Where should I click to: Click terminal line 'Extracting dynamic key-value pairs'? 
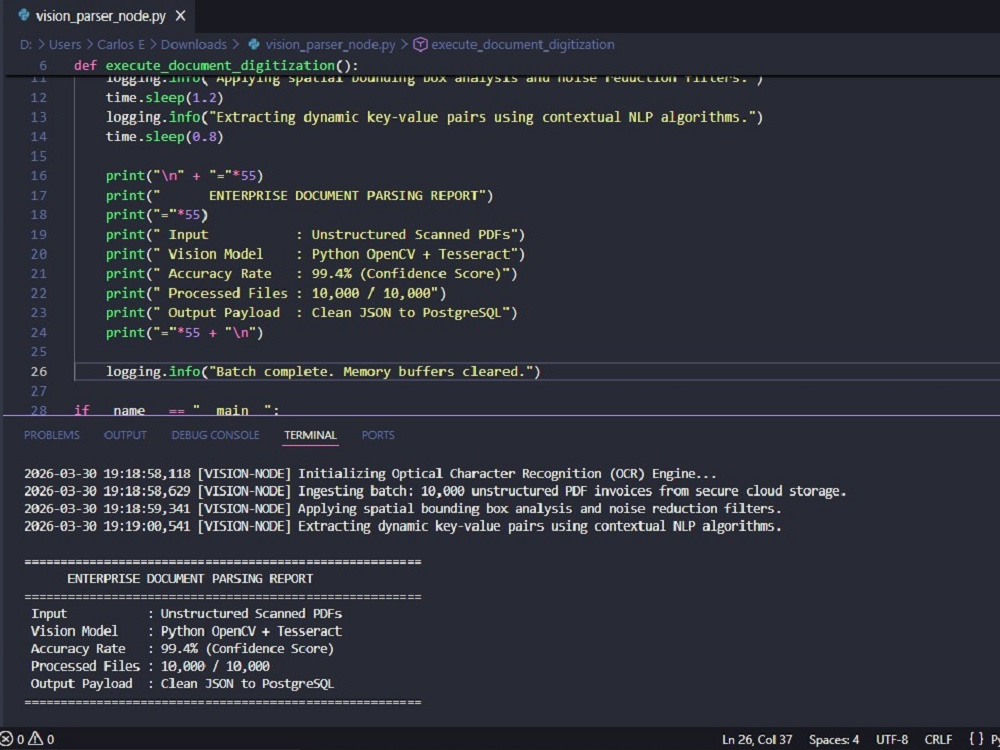[403, 526]
